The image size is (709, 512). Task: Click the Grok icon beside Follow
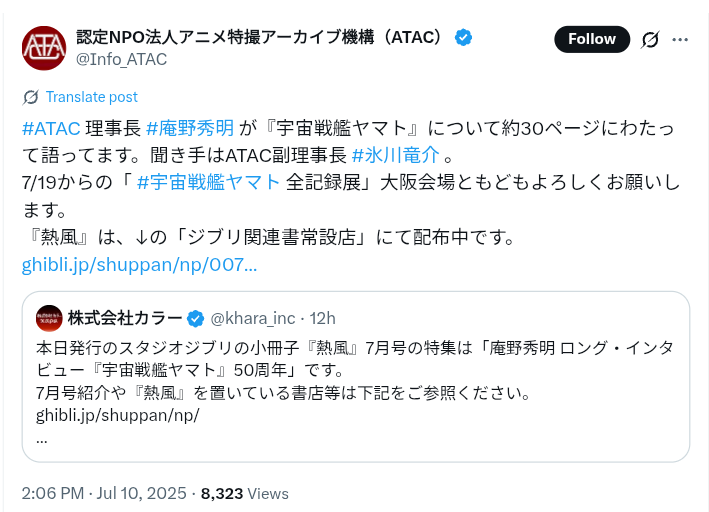click(x=650, y=39)
